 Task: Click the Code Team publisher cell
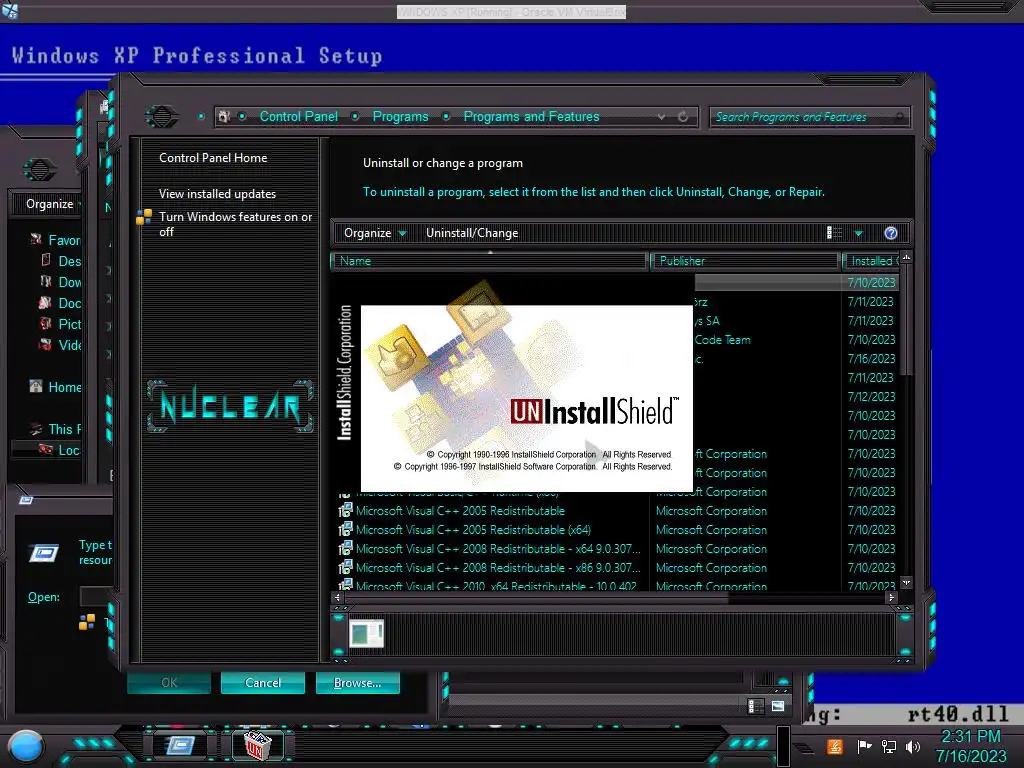[722, 340]
